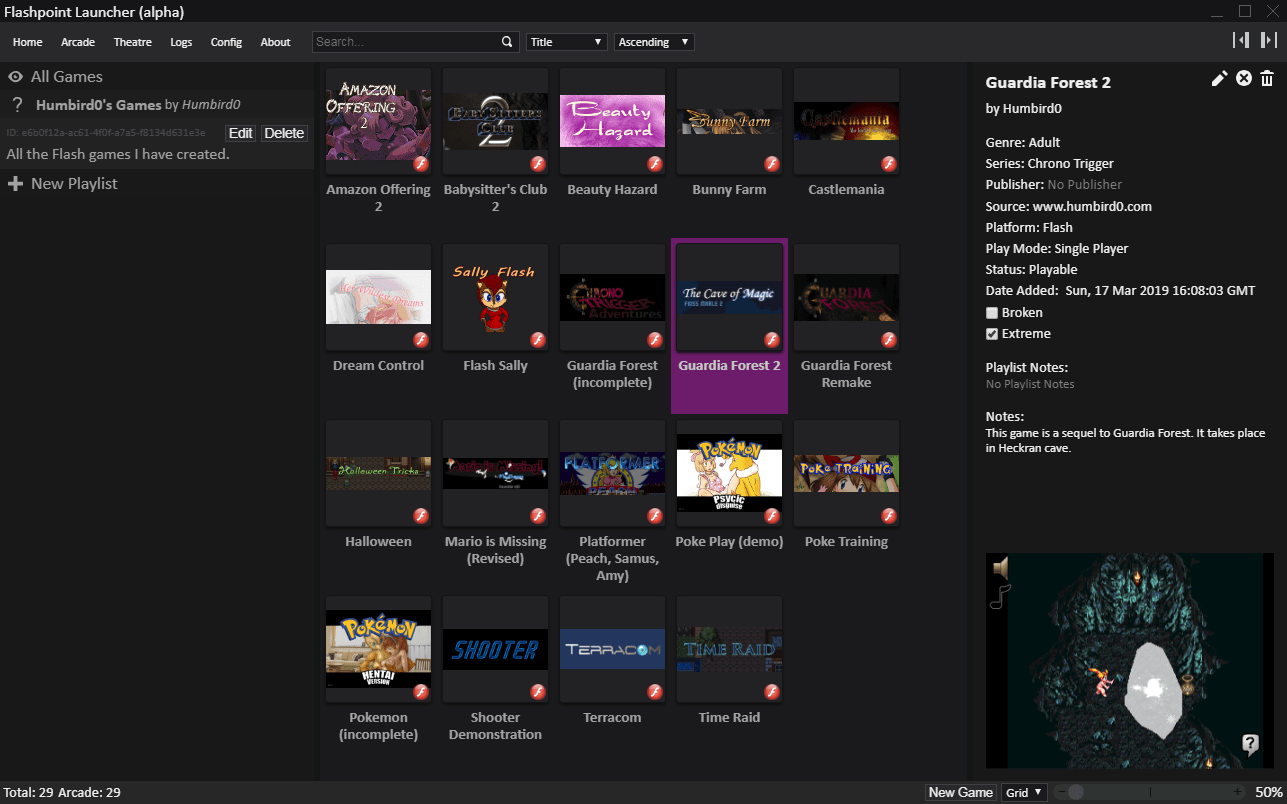Click the circled X remove-from-playlist icon
Viewport: 1287px width, 804px height.
(x=1244, y=79)
